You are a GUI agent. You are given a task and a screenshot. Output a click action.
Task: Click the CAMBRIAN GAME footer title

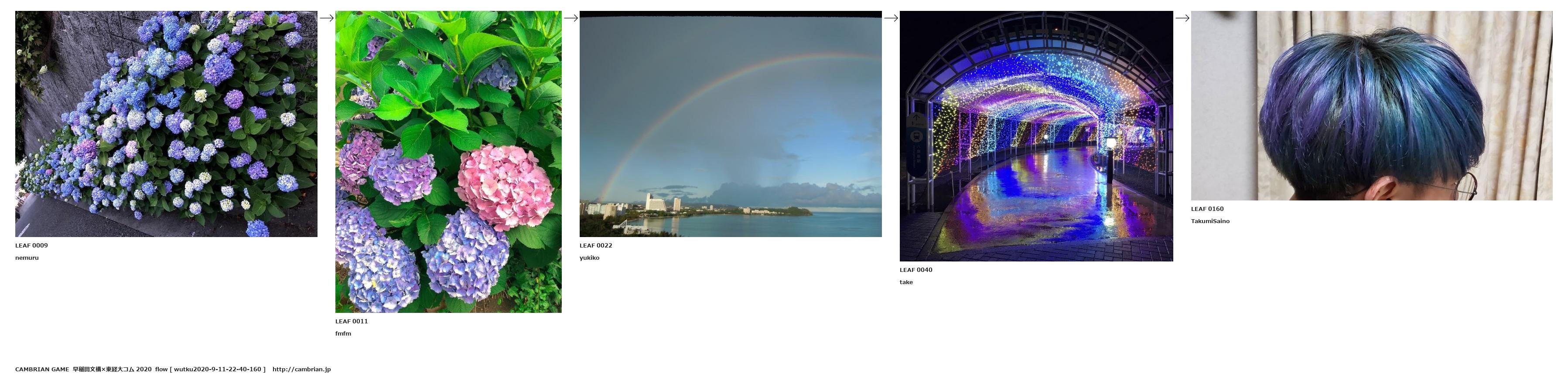tap(42, 369)
